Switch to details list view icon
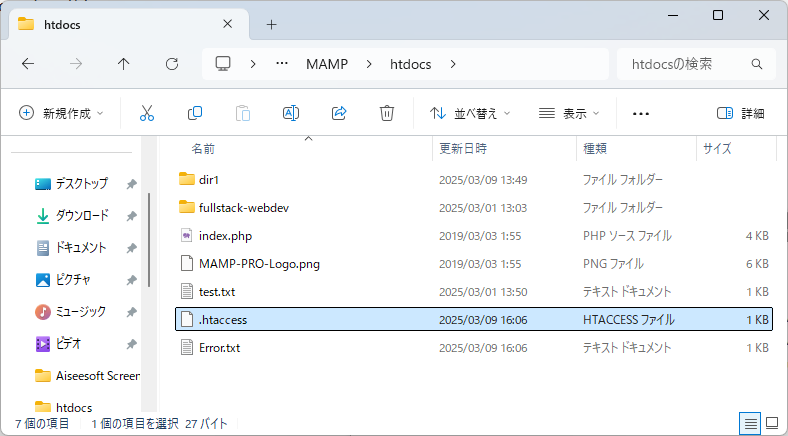788x436 pixels. (750, 423)
